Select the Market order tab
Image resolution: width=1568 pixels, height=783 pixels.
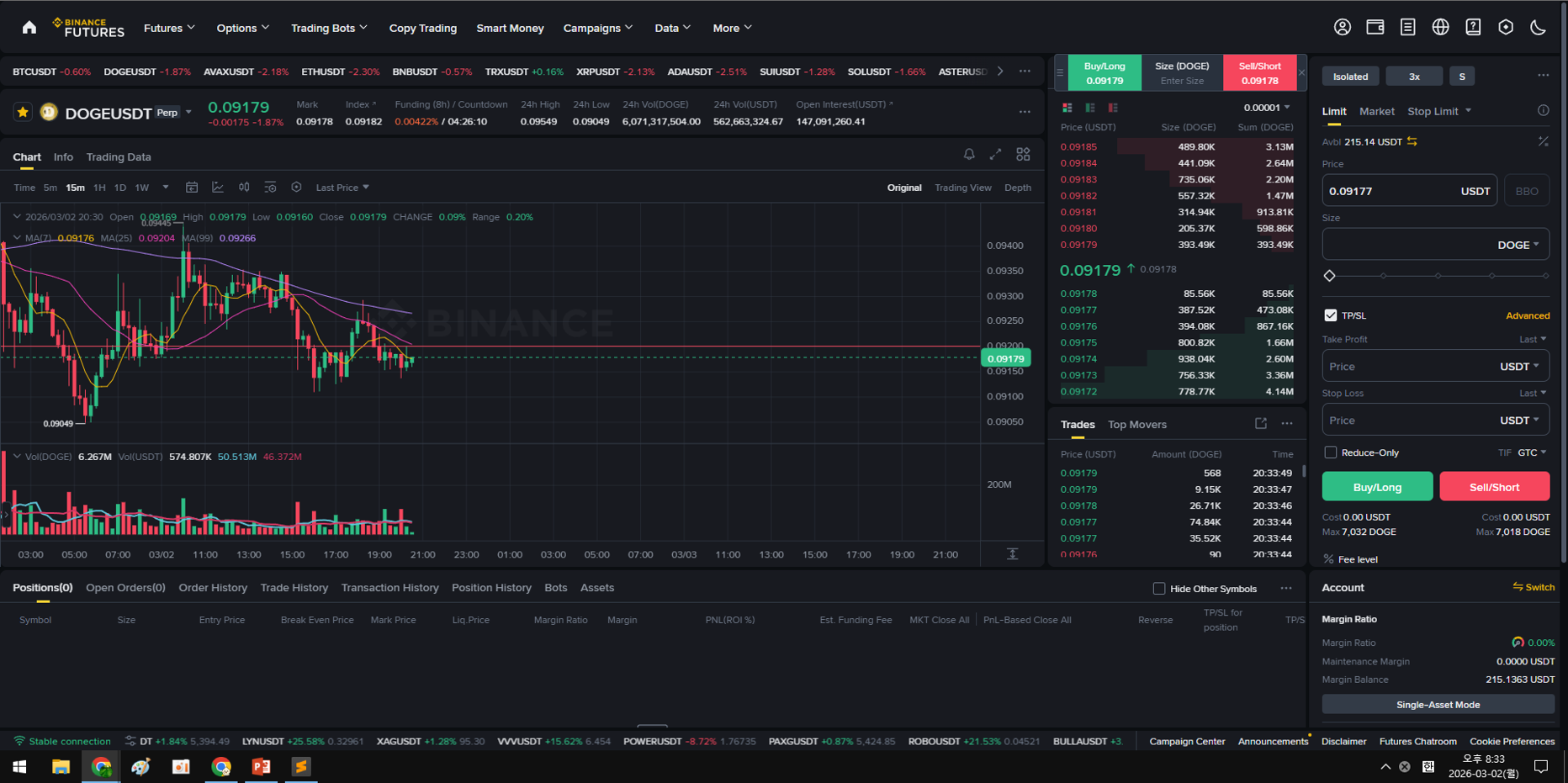point(1377,111)
